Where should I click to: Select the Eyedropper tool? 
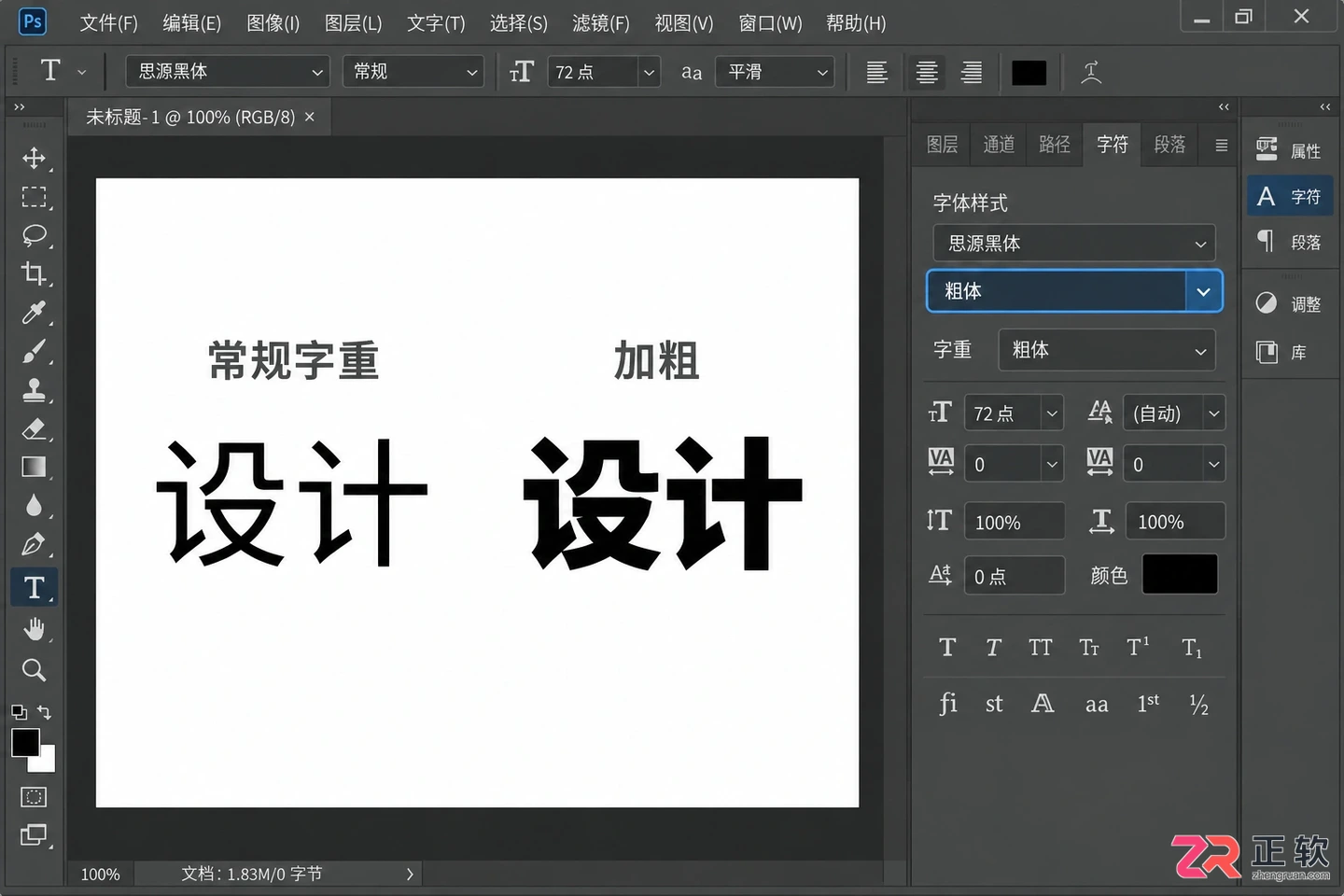click(x=35, y=313)
